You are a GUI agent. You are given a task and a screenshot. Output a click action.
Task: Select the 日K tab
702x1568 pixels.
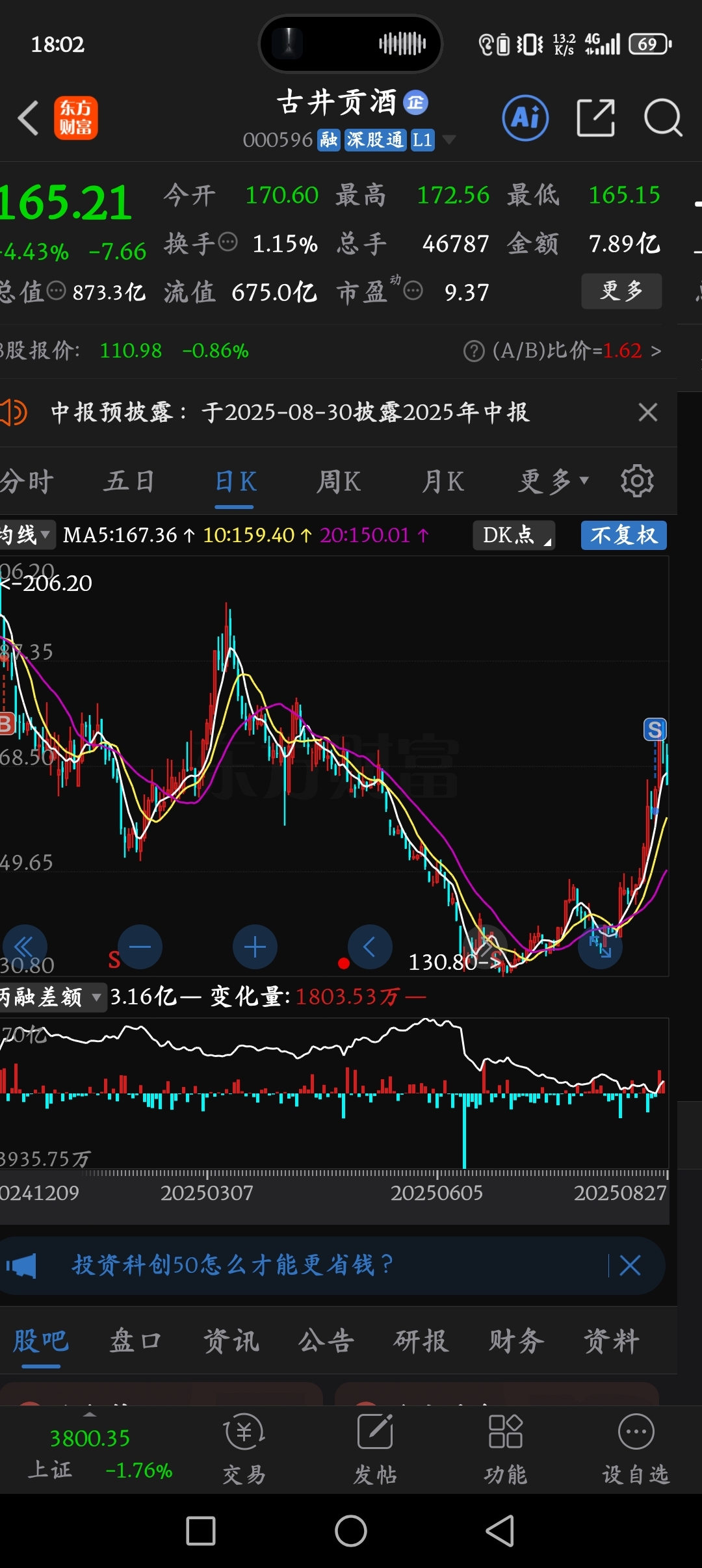(x=235, y=482)
